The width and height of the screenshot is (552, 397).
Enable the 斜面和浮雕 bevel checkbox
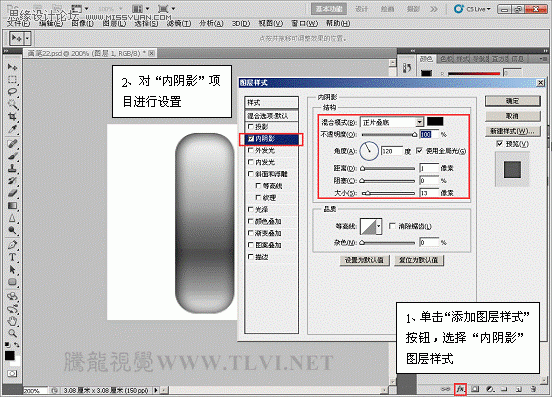click(251, 174)
